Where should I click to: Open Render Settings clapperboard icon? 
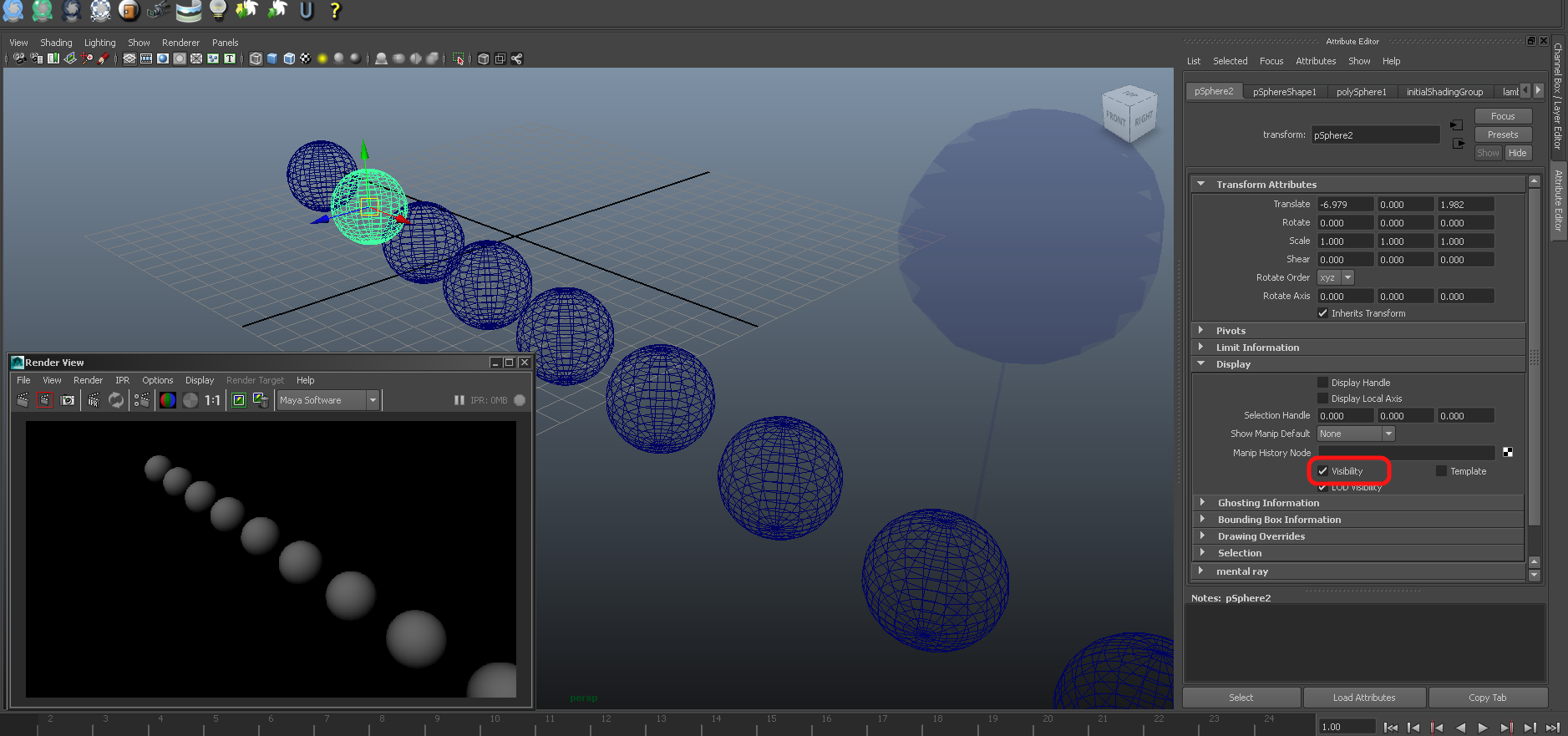pyautogui.click(x=142, y=400)
